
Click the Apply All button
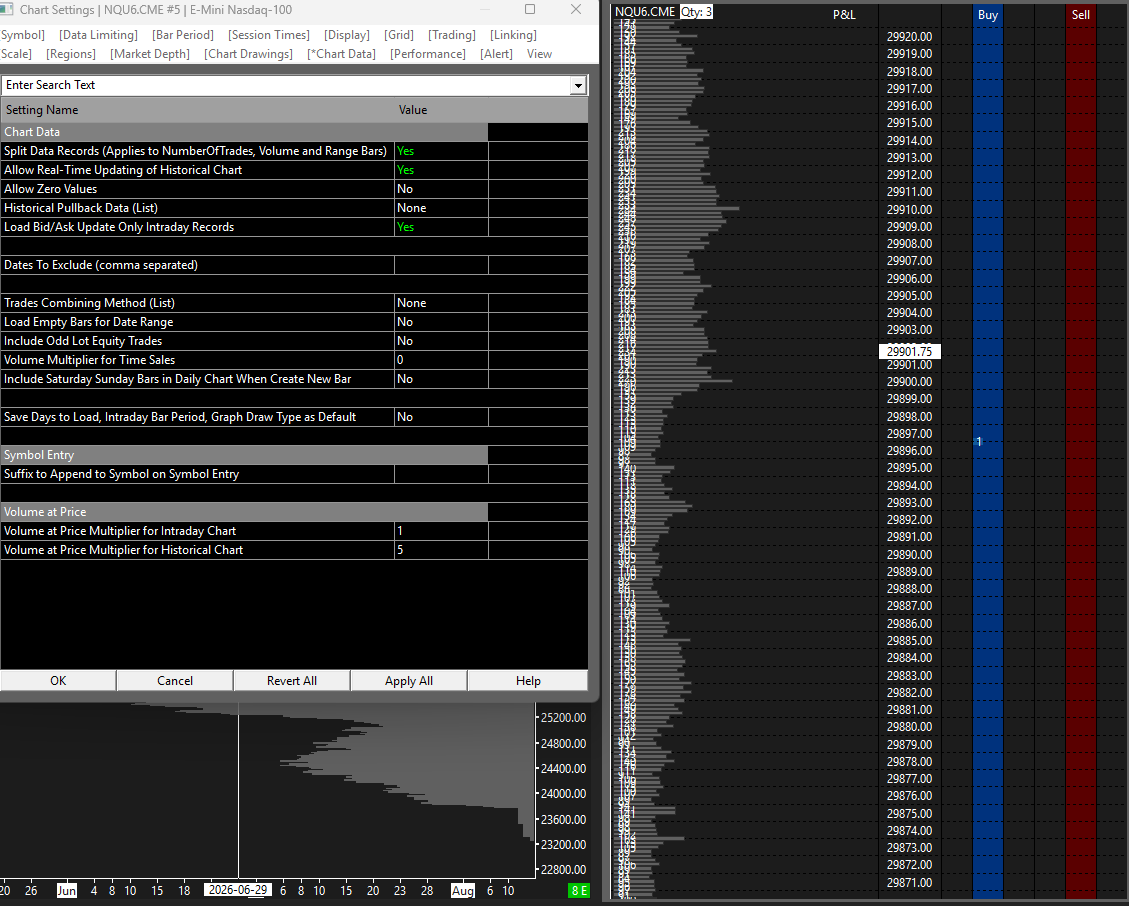point(409,681)
